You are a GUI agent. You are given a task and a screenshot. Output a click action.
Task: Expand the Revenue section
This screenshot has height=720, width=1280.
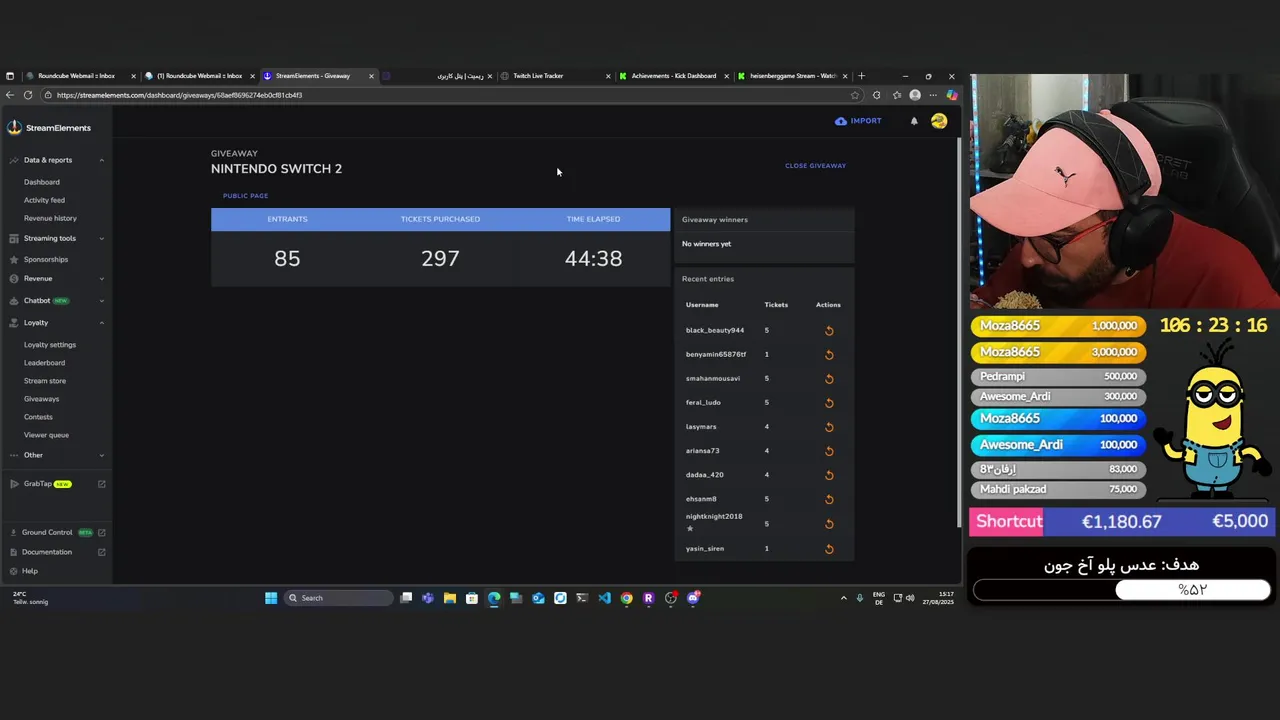[56, 279]
